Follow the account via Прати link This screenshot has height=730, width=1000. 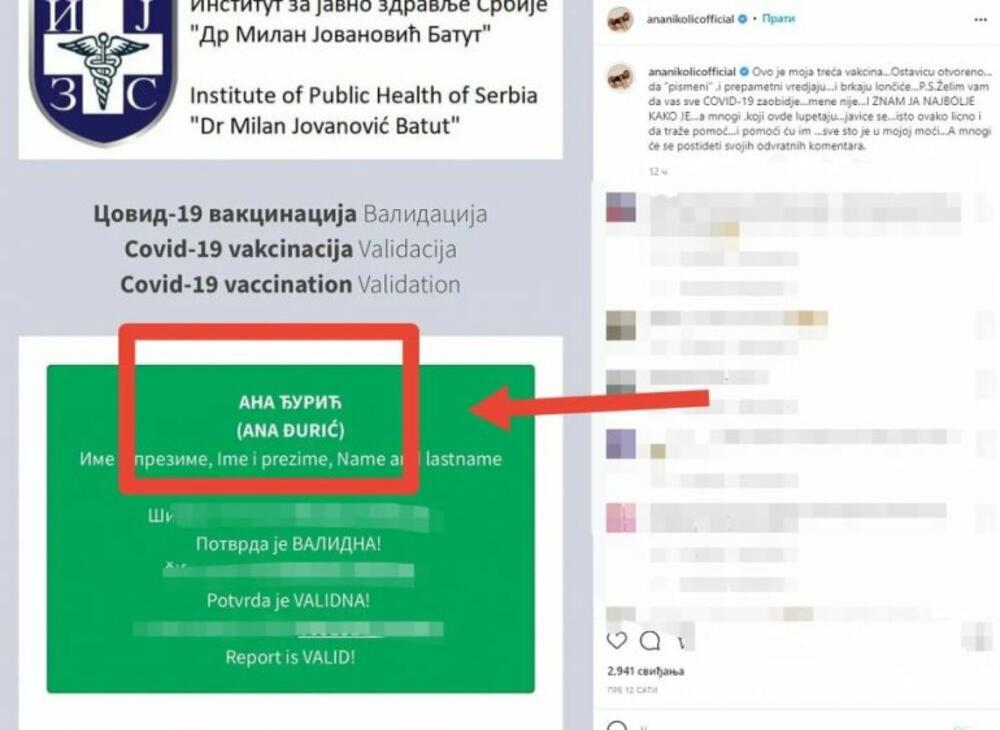(778, 18)
